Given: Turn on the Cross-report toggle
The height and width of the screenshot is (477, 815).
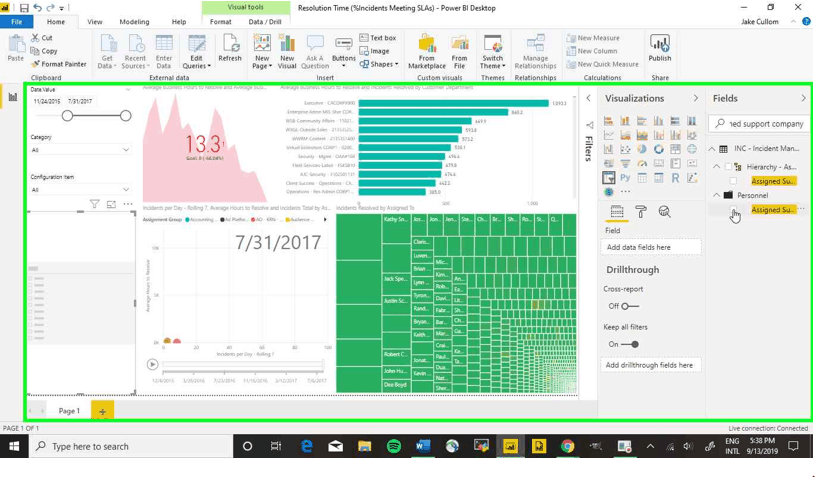Looking at the screenshot, I should [630, 306].
